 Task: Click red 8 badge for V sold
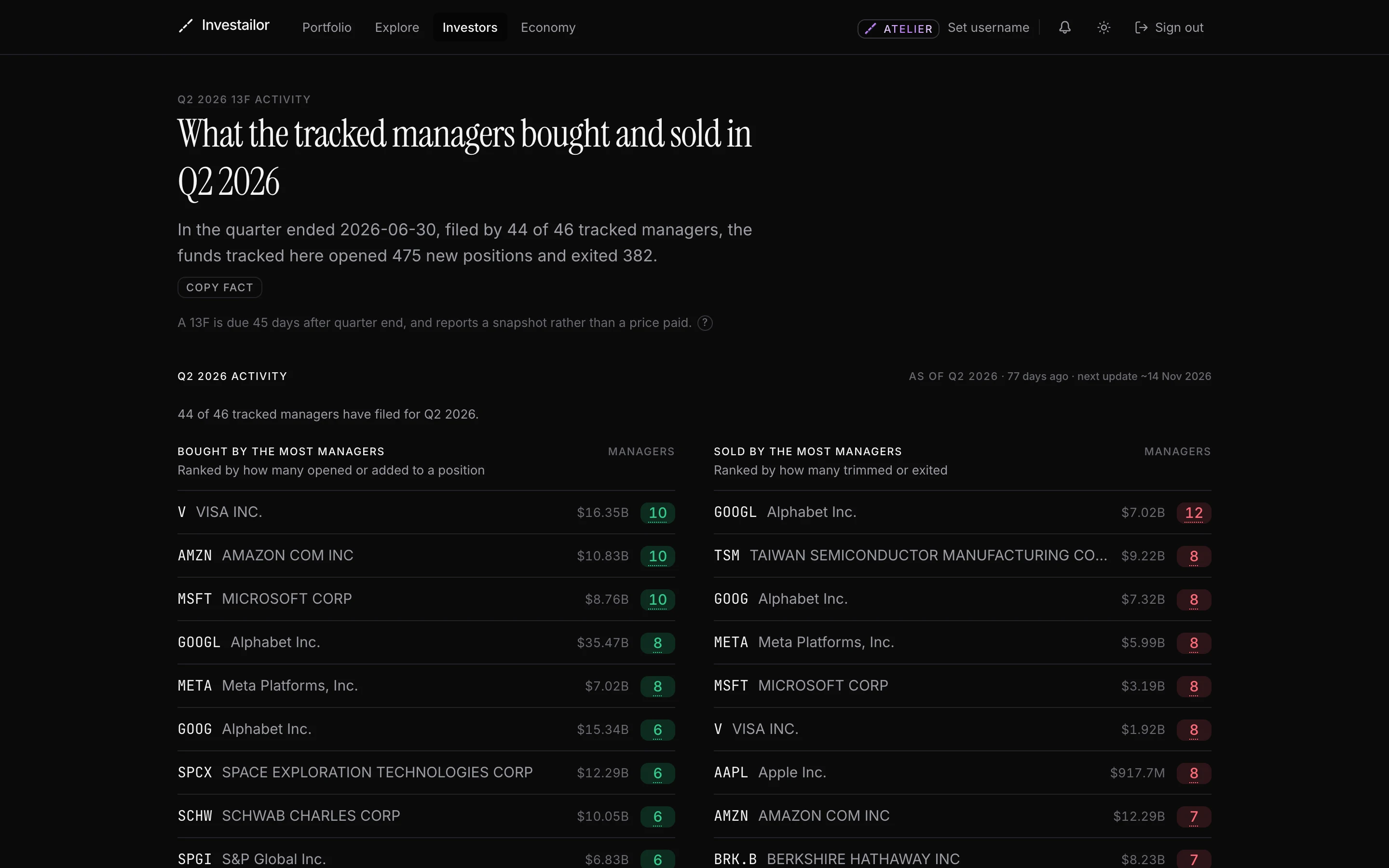(1194, 730)
